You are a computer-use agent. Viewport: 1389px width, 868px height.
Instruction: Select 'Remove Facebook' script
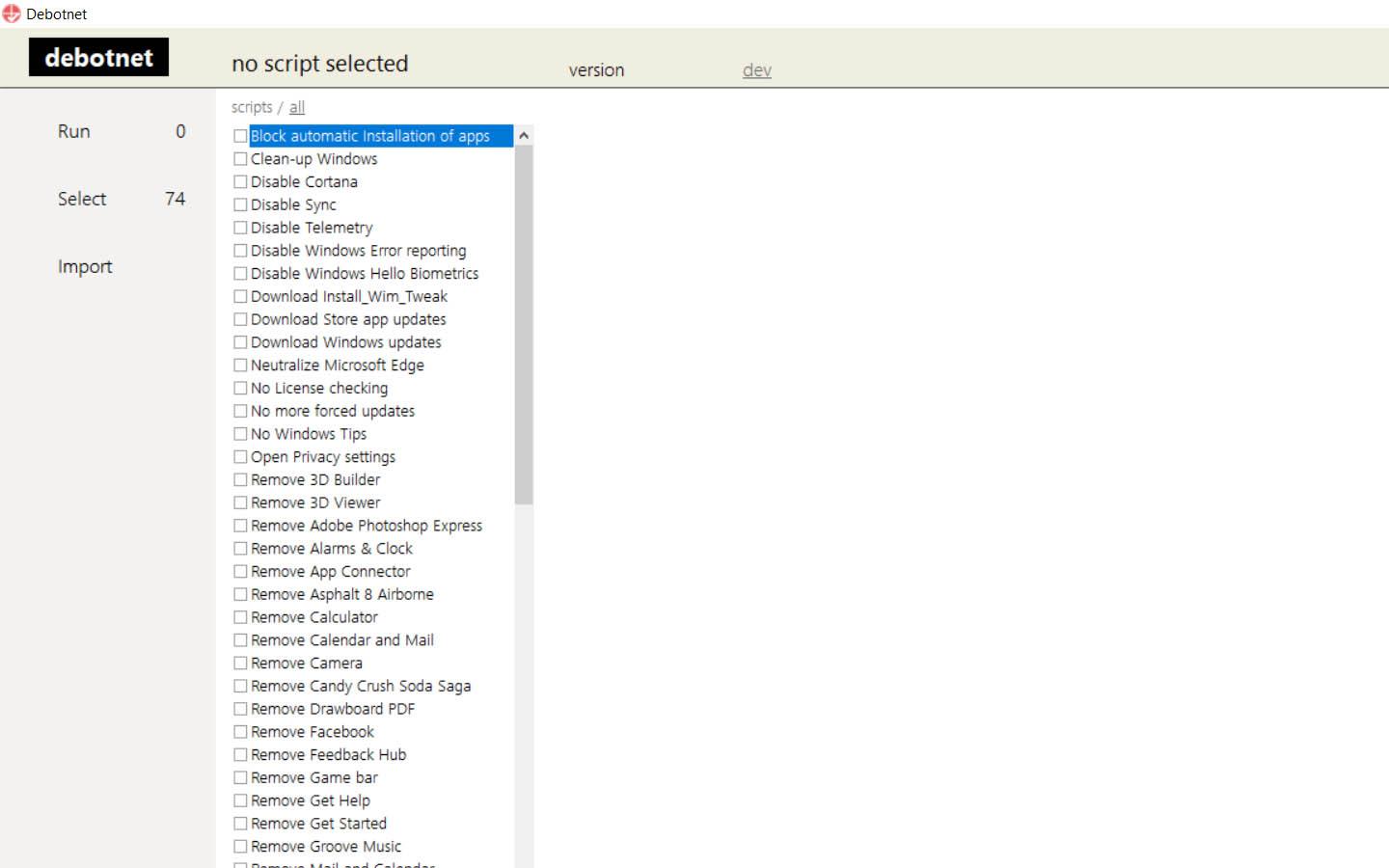point(313,732)
